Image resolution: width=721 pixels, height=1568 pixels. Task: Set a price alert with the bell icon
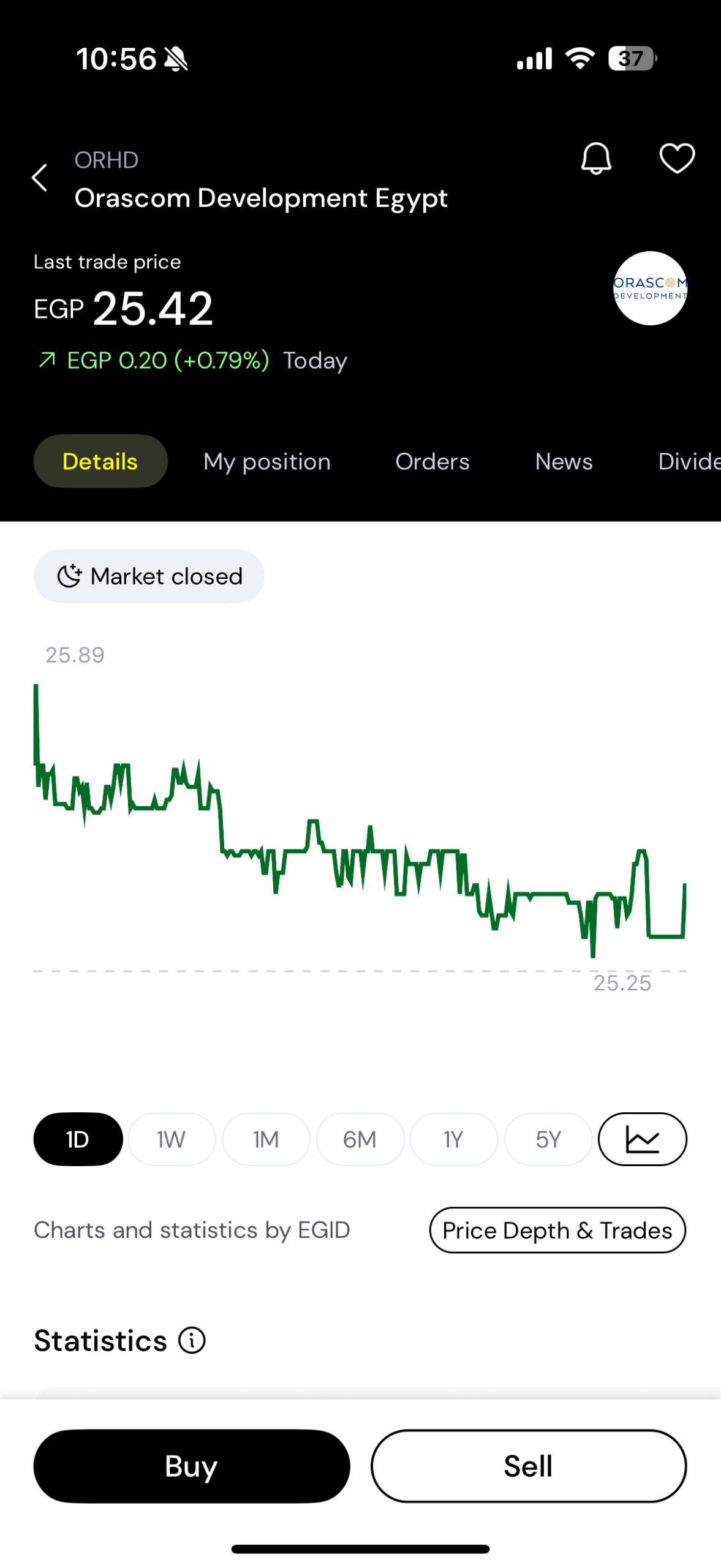point(595,159)
